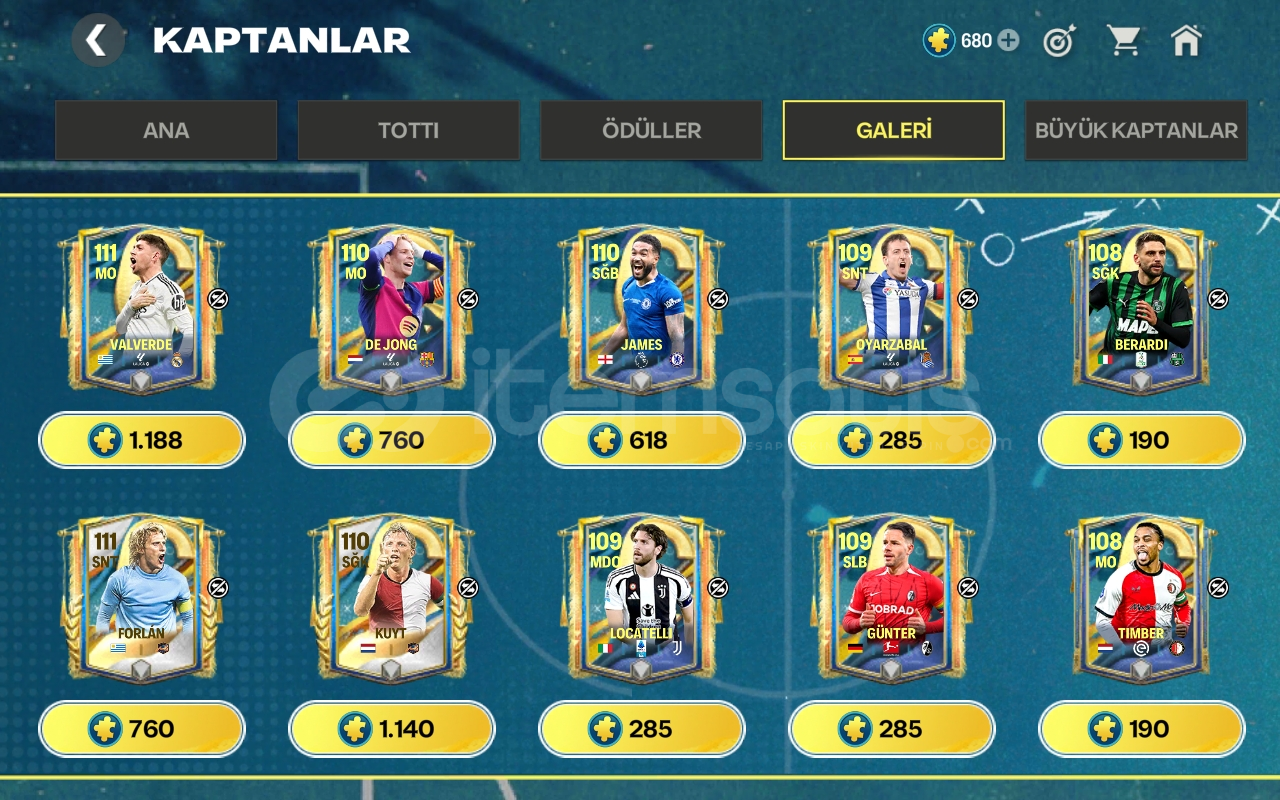Screen dimensions: 1280x800
Task: Open the objectives target icon
Action: pyautogui.click(x=1059, y=41)
